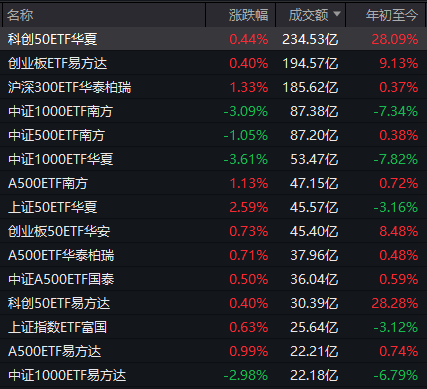Click the 2.59% change value

tap(249, 207)
